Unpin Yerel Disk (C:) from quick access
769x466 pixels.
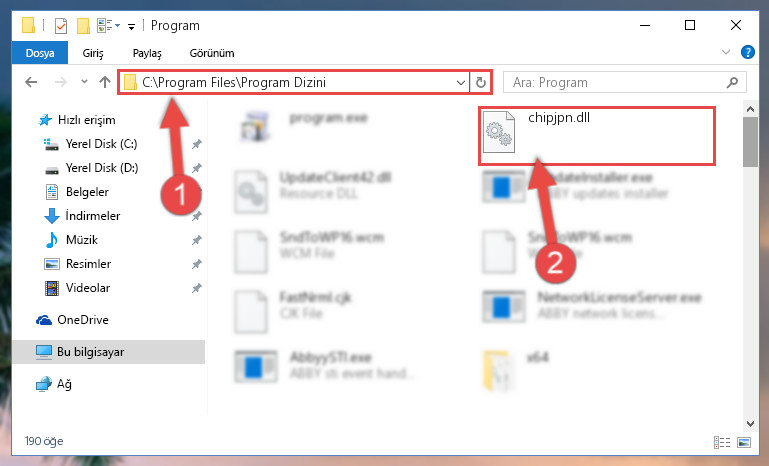pyautogui.click(x=197, y=144)
